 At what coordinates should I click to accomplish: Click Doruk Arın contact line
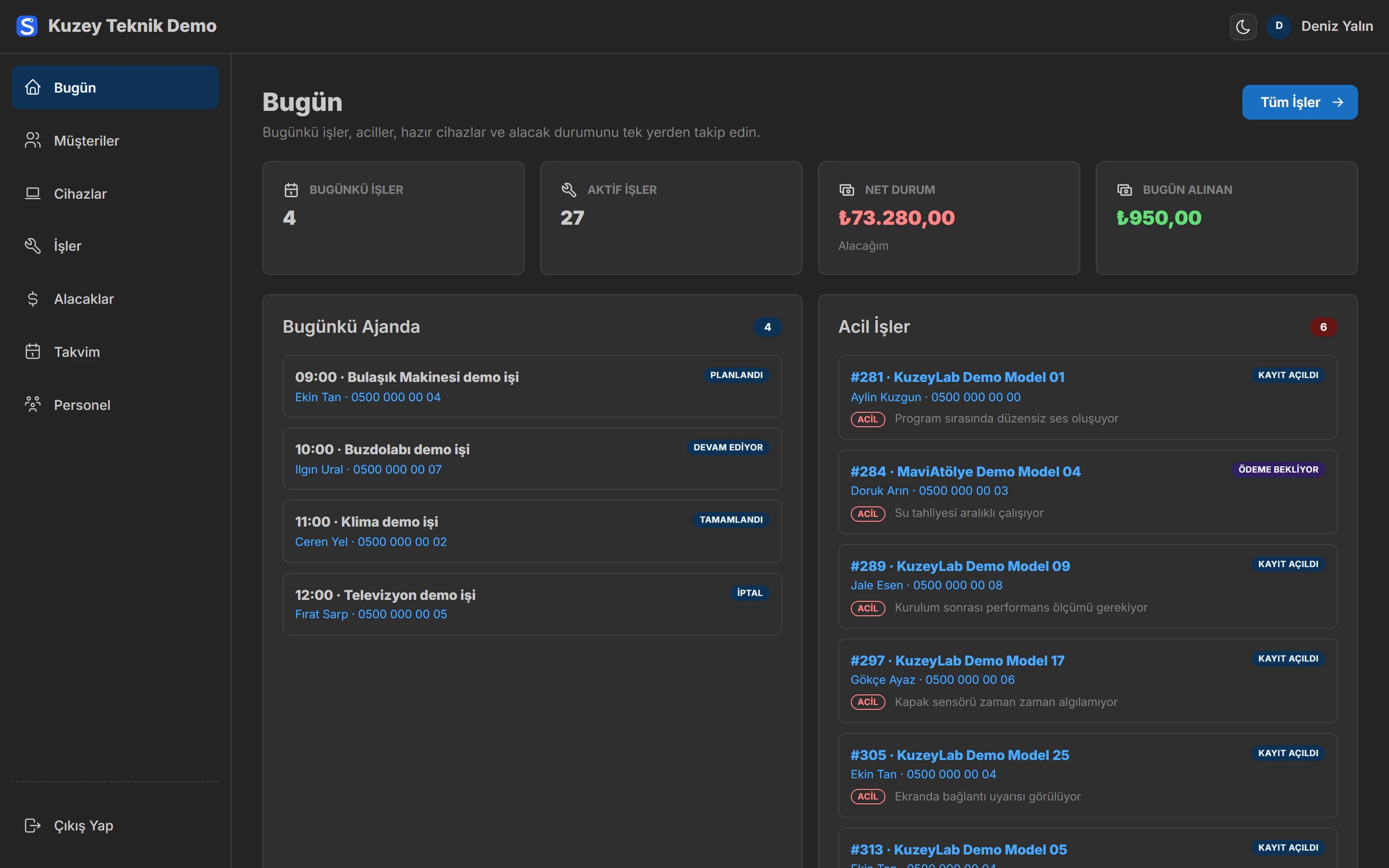tap(929, 491)
